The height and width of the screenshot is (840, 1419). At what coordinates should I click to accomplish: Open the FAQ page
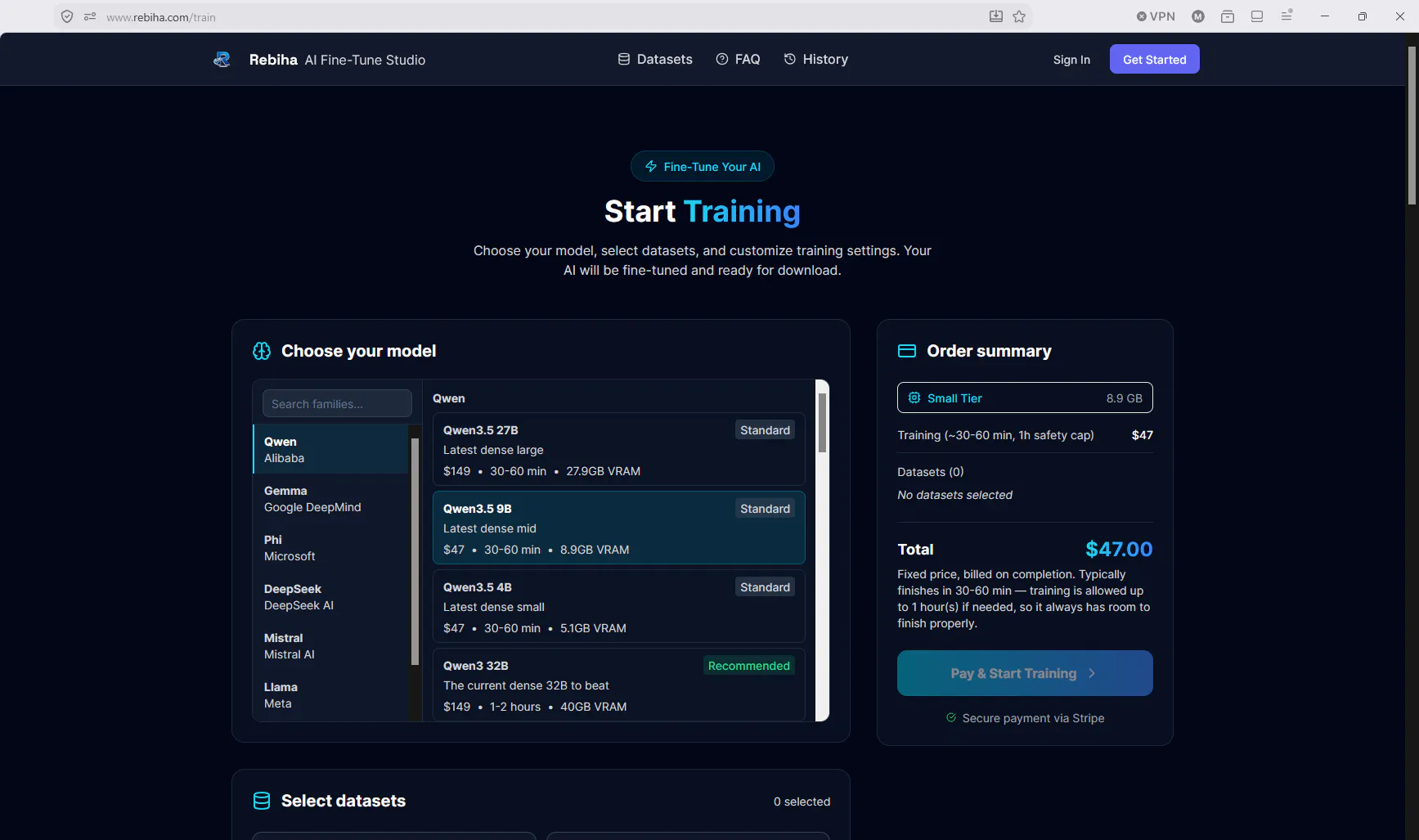[738, 60]
